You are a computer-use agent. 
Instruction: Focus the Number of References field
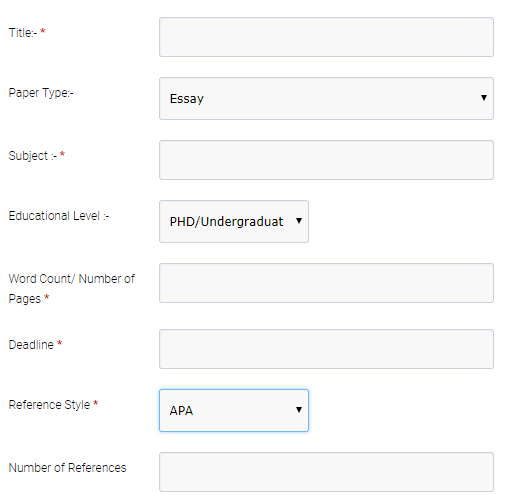click(326, 472)
